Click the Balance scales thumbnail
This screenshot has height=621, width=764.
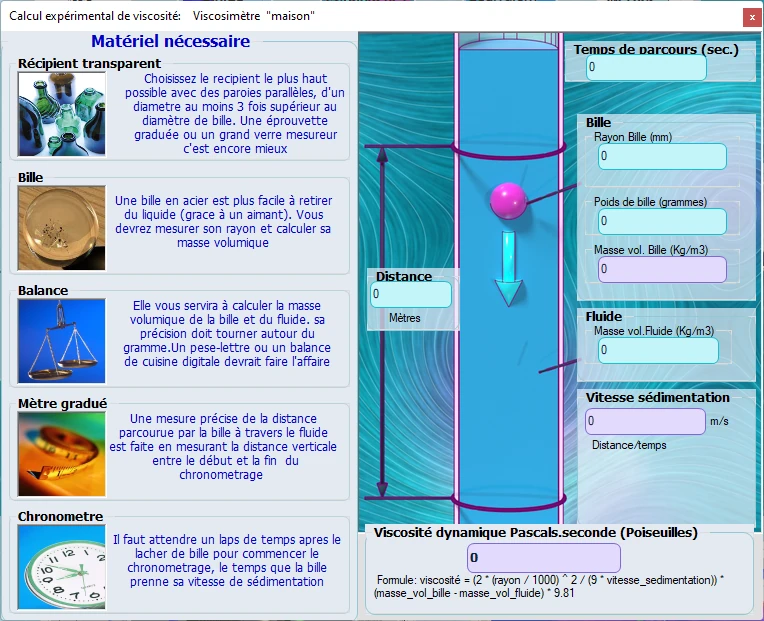tap(61, 341)
